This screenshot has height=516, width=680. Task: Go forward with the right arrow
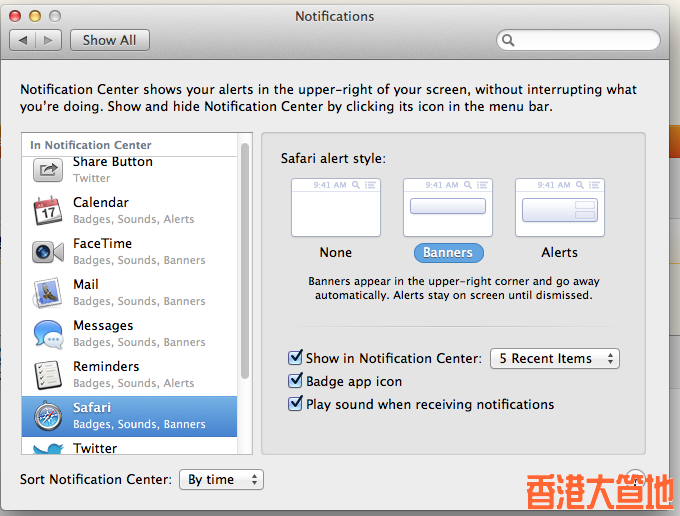49,40
